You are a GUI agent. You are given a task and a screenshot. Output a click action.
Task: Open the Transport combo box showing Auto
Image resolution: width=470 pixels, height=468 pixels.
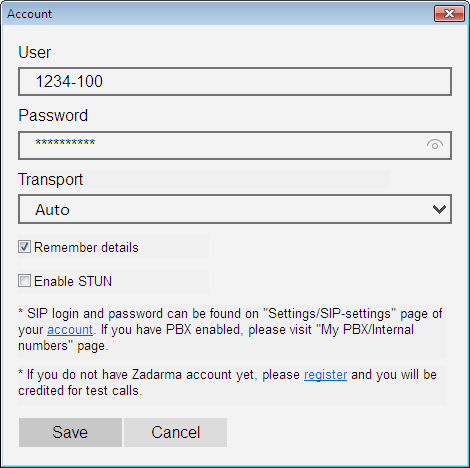(x=235, y=209)
